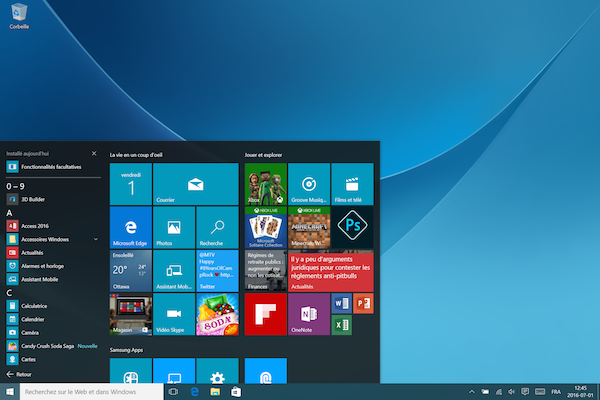Click the C letter section header
The width and height of the screenshot is (600, 400).
point(9,293)
